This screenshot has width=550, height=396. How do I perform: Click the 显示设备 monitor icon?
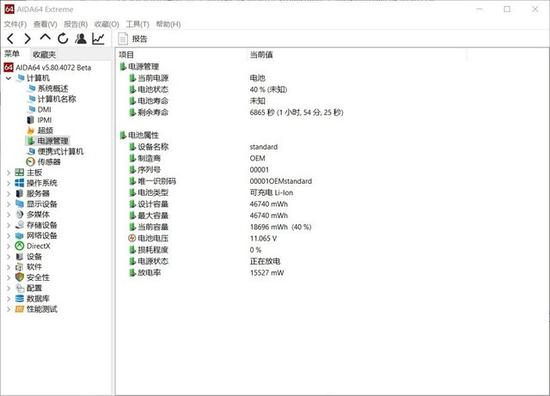(20, 204)
